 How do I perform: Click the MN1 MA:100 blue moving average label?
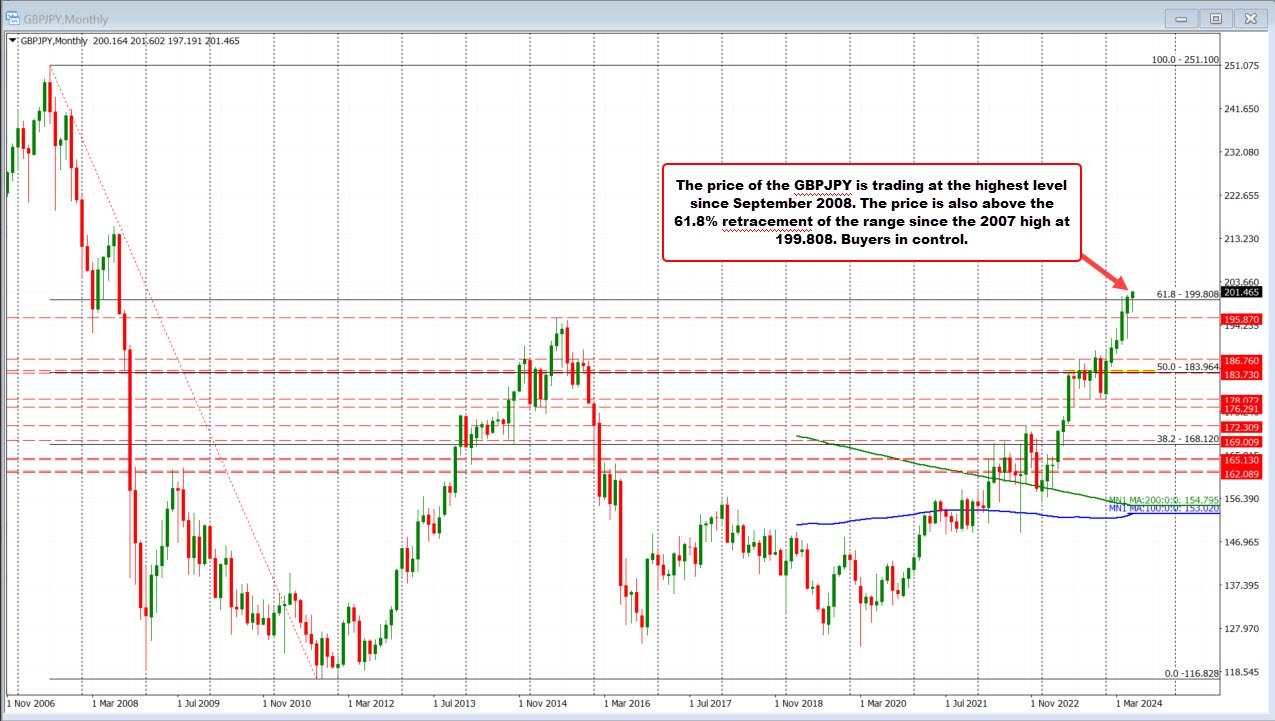[x=1162, y=510]
